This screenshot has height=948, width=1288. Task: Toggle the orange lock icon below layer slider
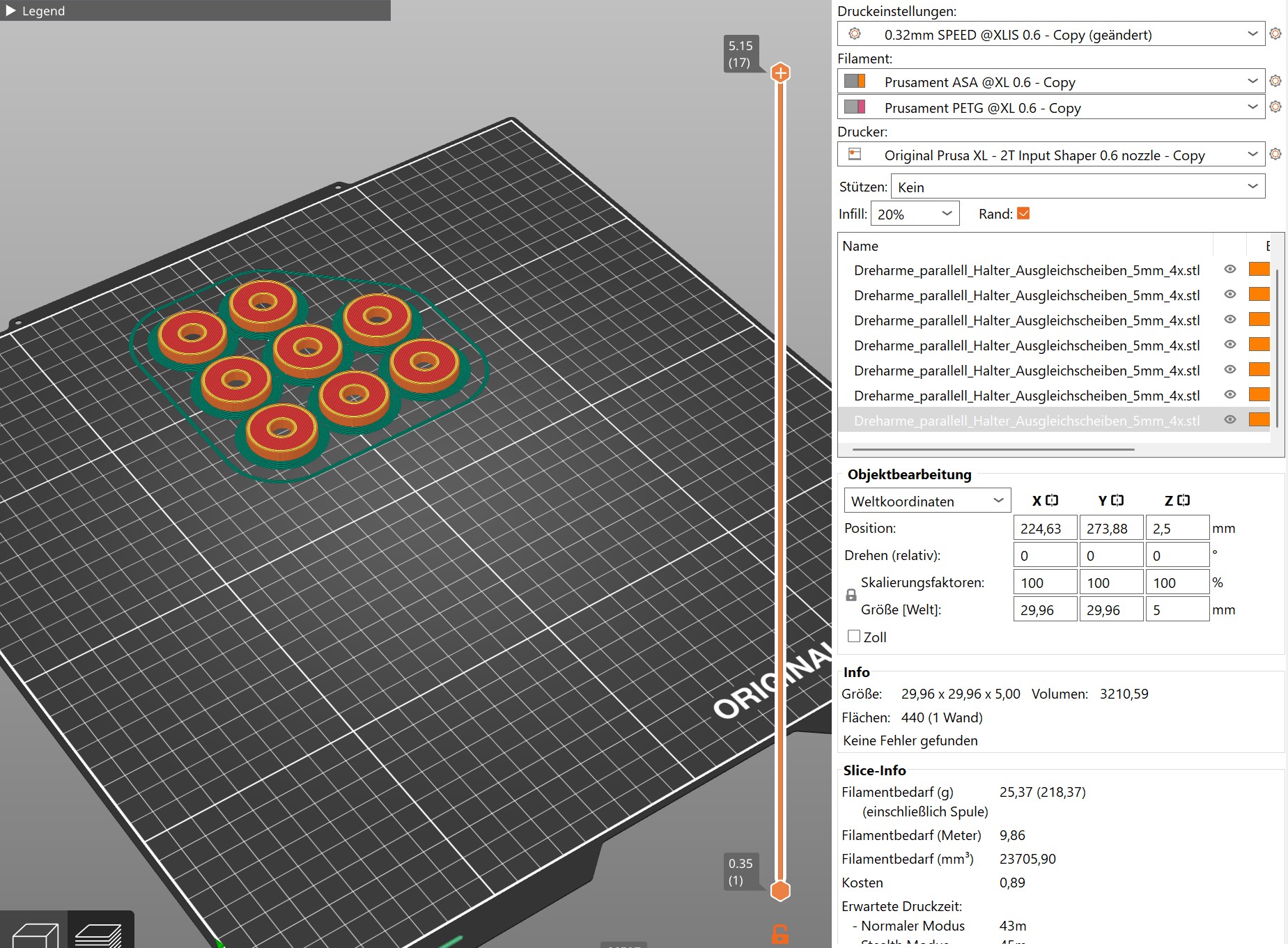click(x=780, y=934)
